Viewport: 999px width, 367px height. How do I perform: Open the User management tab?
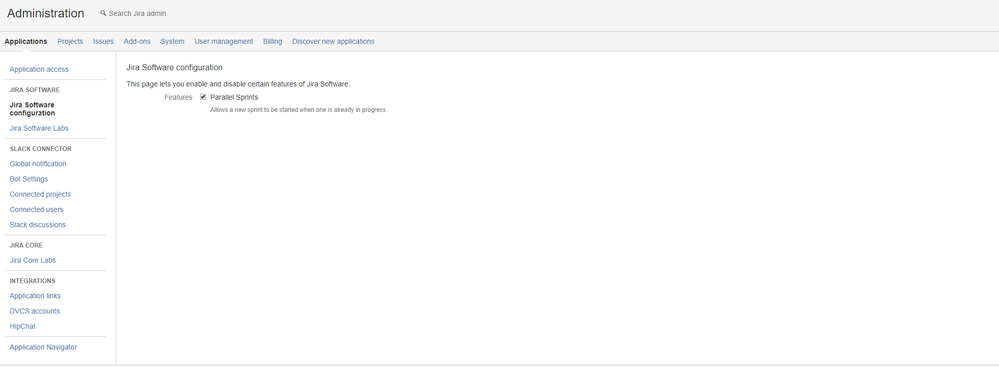[224, 41]
